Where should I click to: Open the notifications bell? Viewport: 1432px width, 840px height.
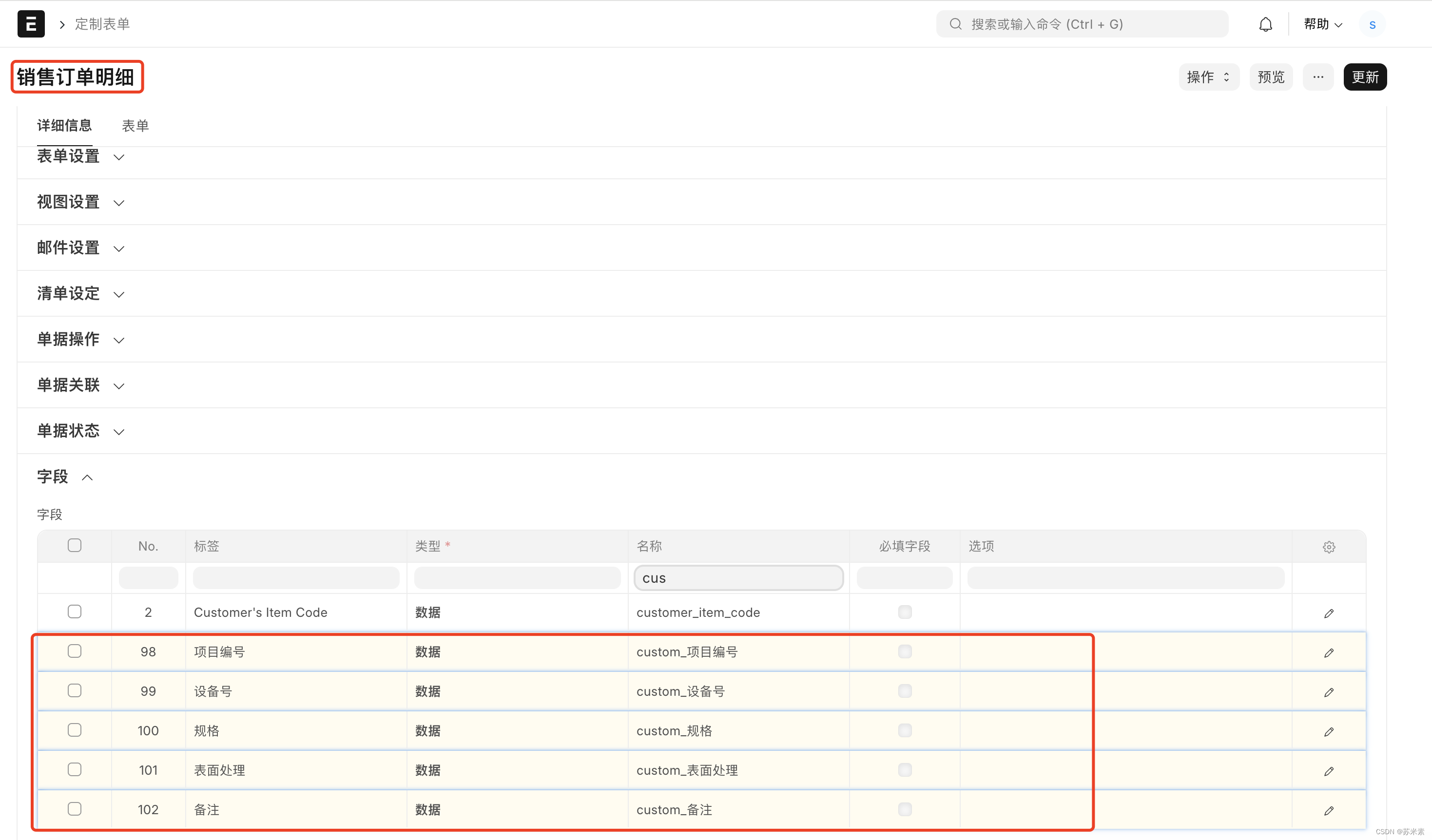coord(1265,24)
